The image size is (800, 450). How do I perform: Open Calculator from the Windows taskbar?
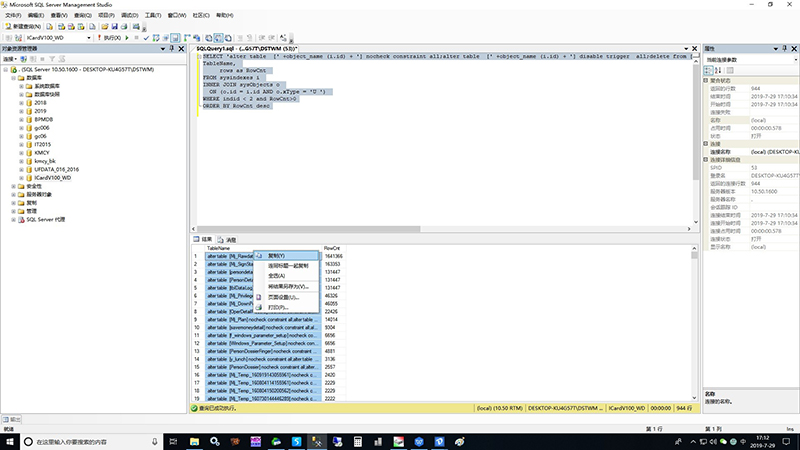coord(358,442)
